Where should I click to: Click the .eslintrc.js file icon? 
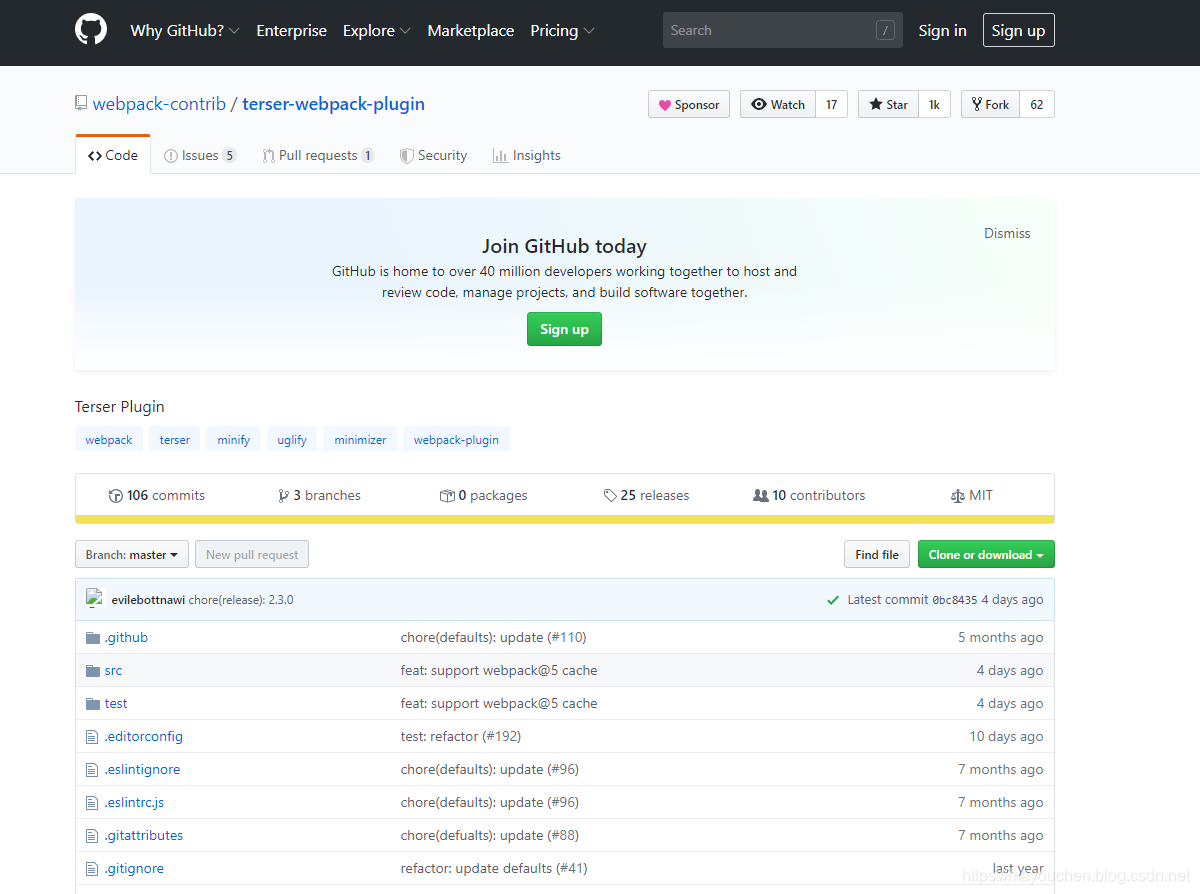[x=92, y=802]
